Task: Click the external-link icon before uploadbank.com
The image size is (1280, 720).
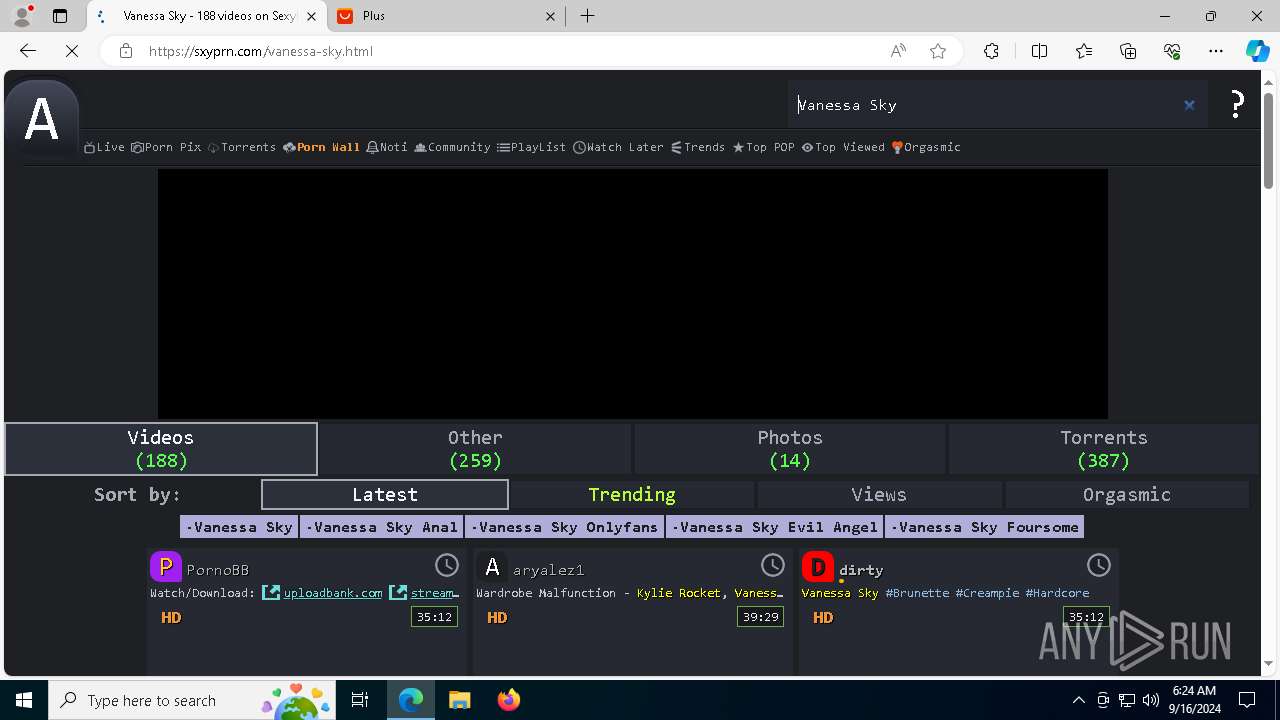Action: 271,593
